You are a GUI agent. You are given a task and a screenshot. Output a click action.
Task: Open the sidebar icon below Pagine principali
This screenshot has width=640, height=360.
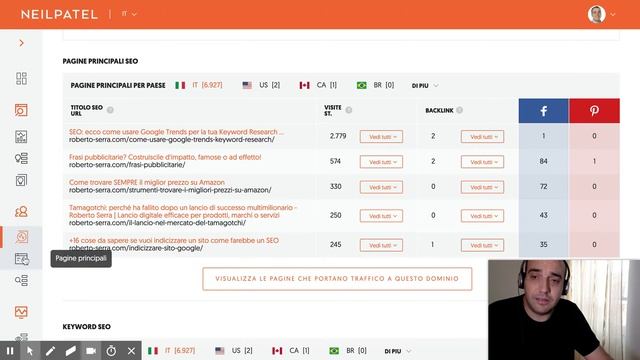[x=21, y=280]
